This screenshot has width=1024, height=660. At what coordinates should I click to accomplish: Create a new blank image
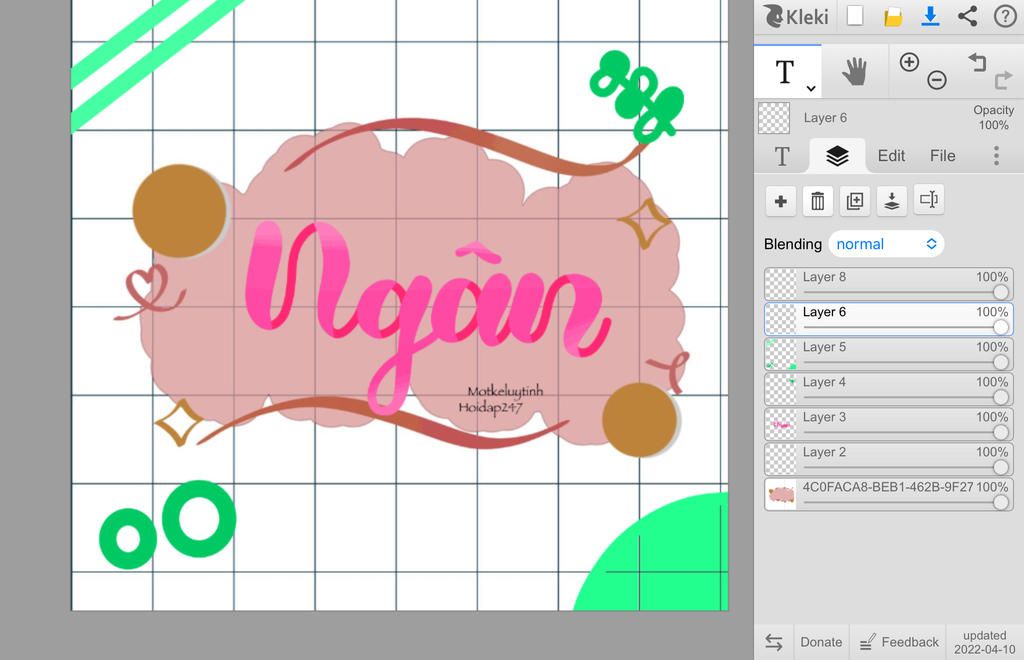[855, 16]
